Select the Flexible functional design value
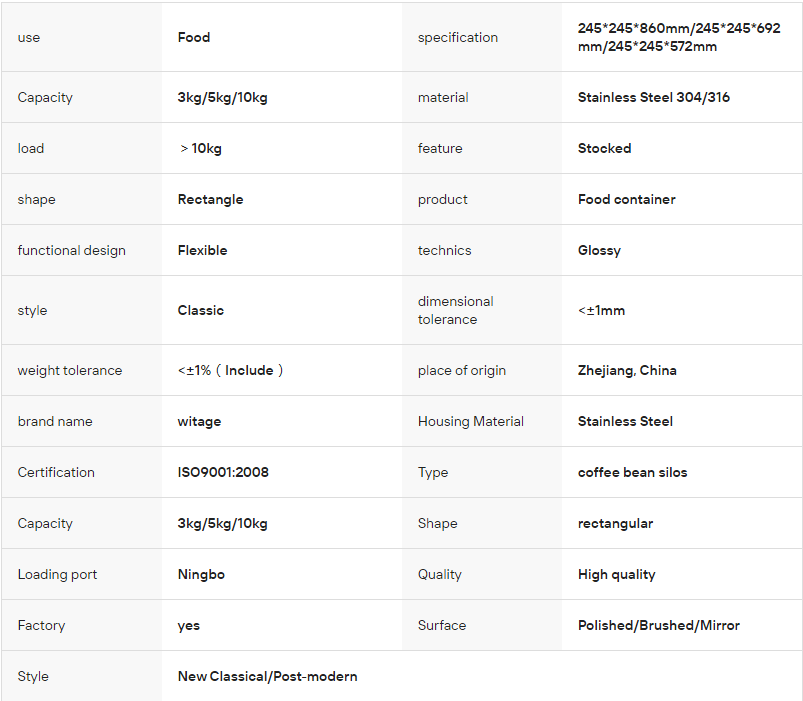This screenshot has width=803, height=701. point(202,250)
